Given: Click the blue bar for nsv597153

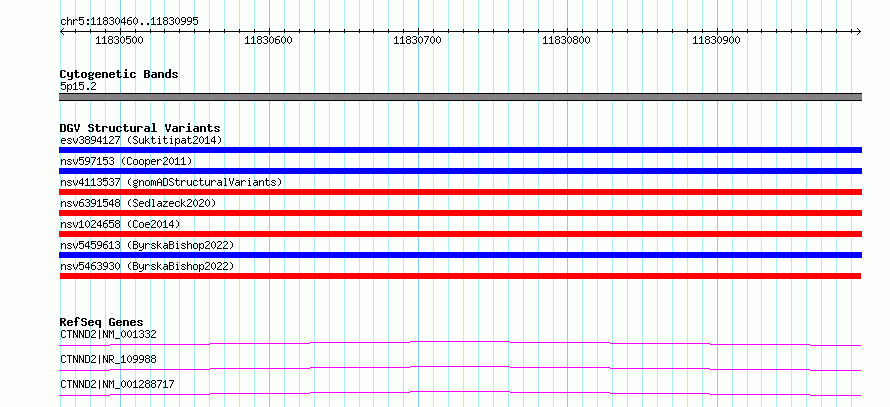Looking at the screenshot, I should coord(460,171).
